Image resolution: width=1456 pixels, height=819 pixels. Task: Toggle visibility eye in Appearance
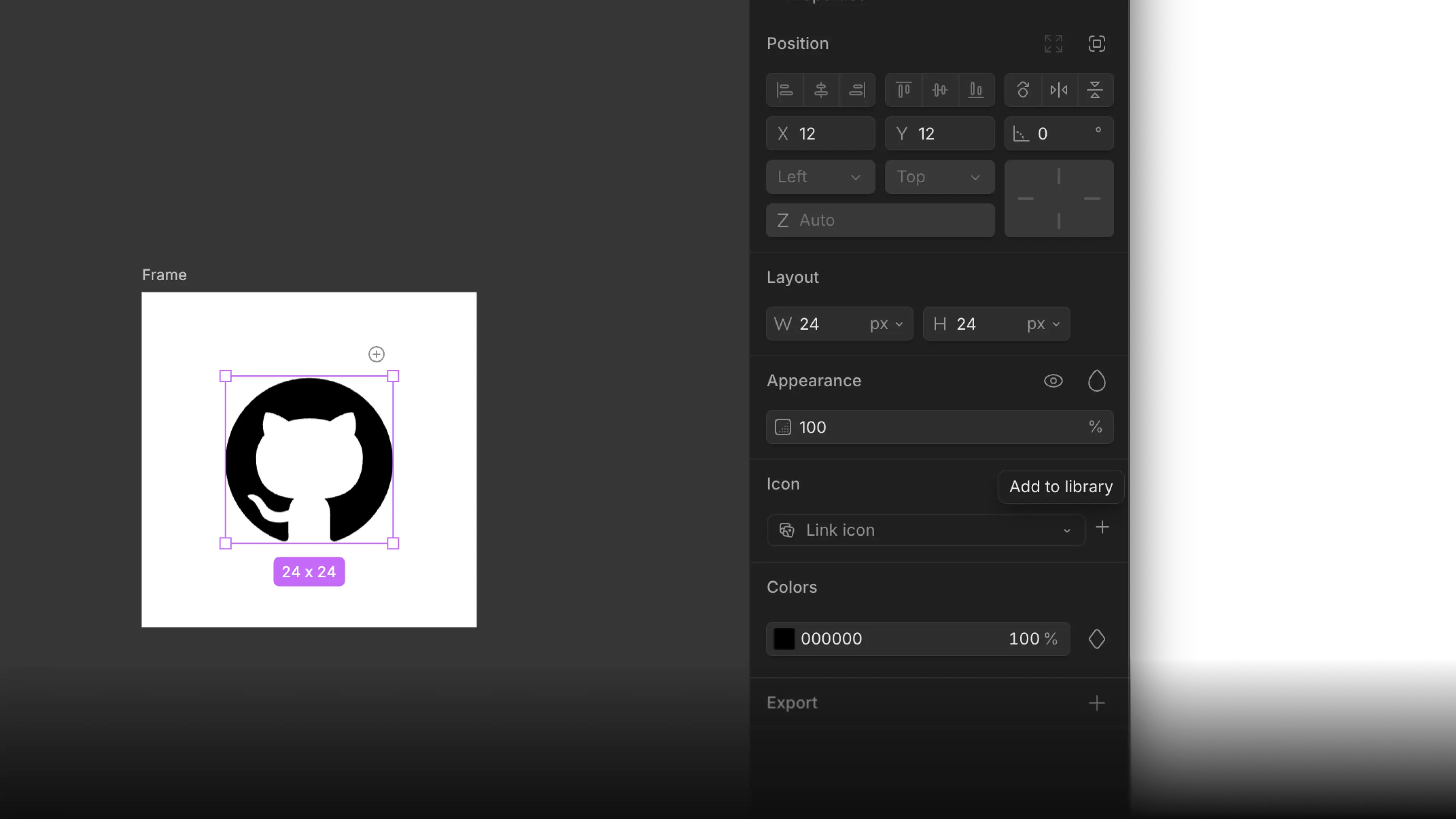point(1054,381)
